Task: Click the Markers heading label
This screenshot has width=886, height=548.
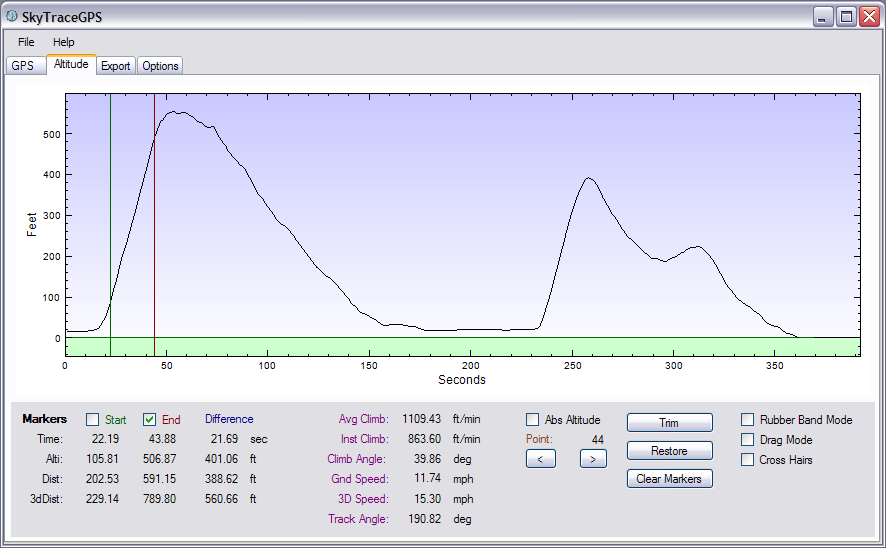Action: [x=45, y=419]
